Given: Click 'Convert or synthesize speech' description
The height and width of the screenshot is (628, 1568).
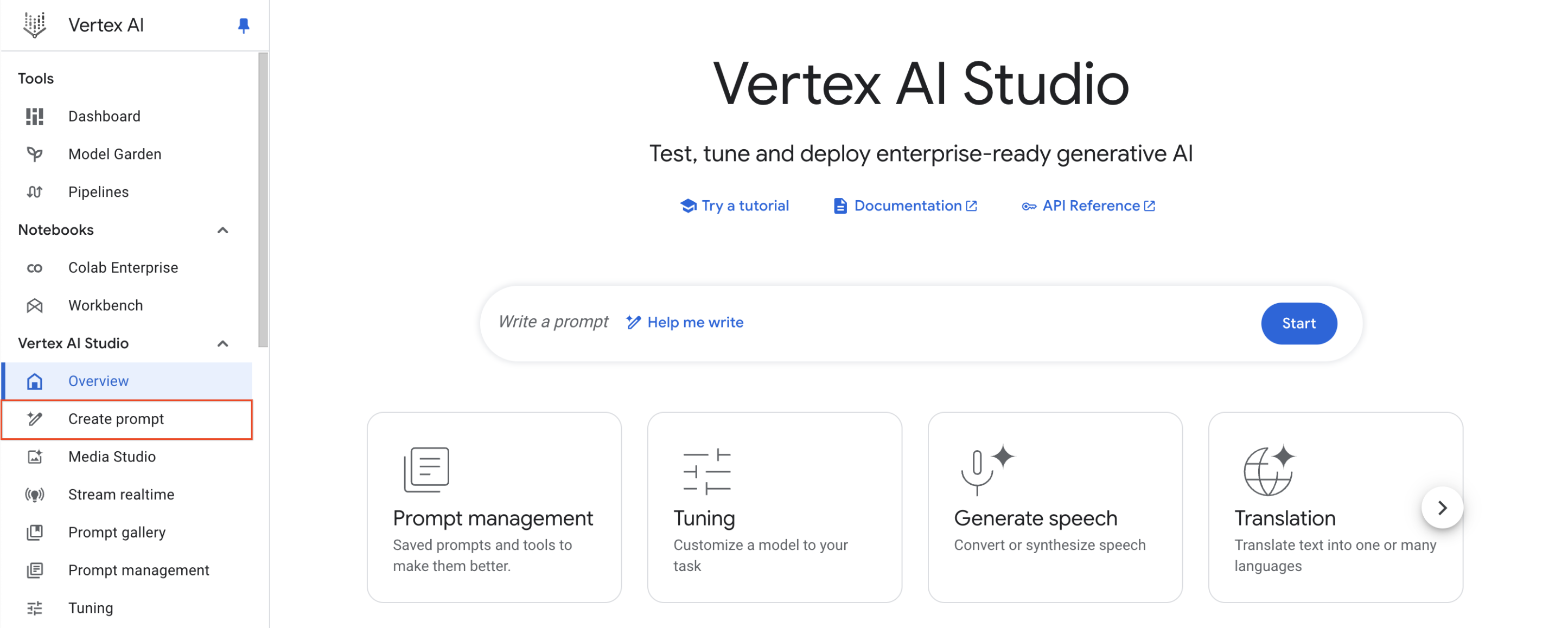Looking at the screenshot, I should pyautogui.click(x=1049, y=545).
